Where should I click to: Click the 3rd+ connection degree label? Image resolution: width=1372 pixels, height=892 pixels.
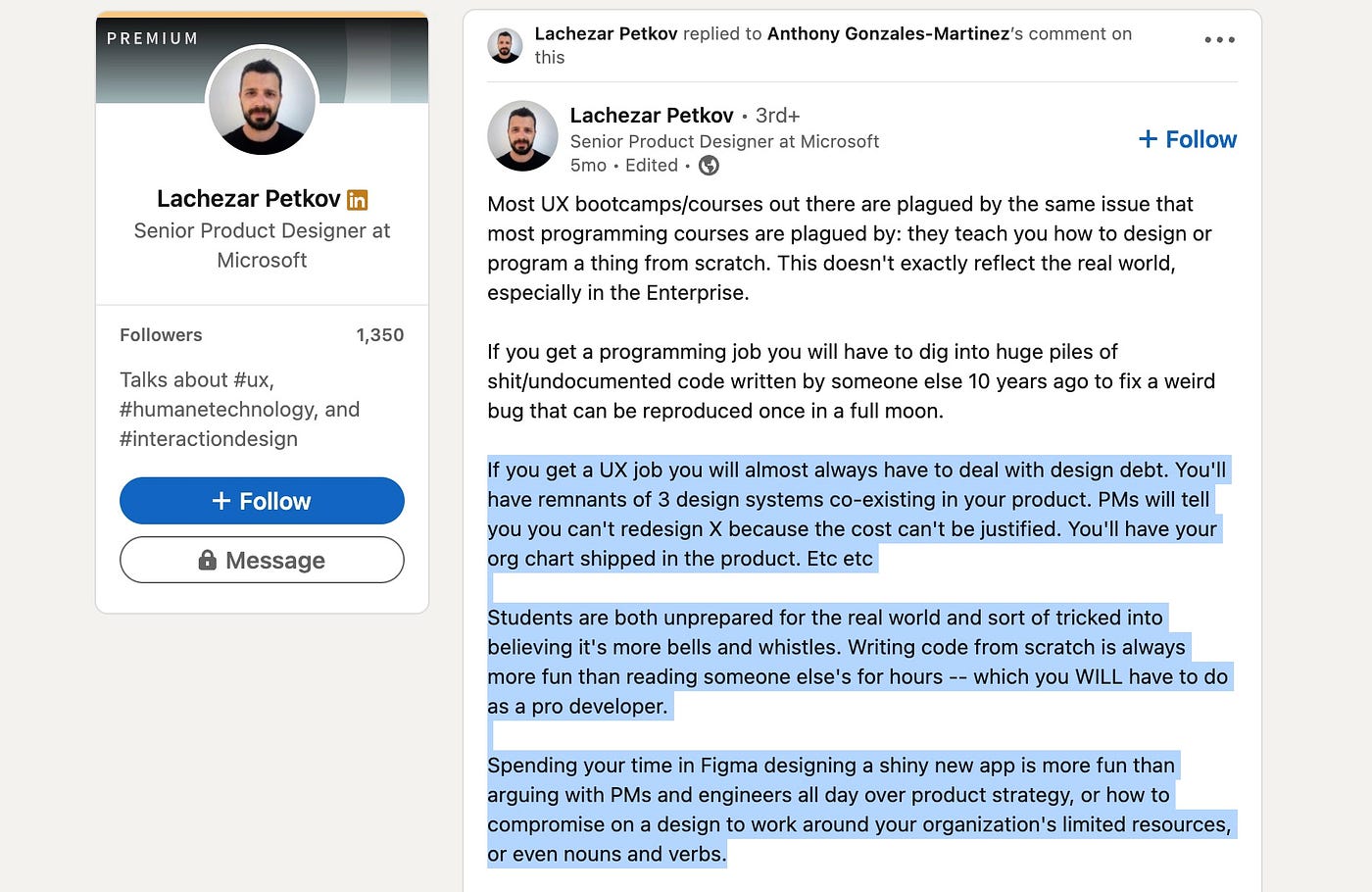(x=776, y=115)
